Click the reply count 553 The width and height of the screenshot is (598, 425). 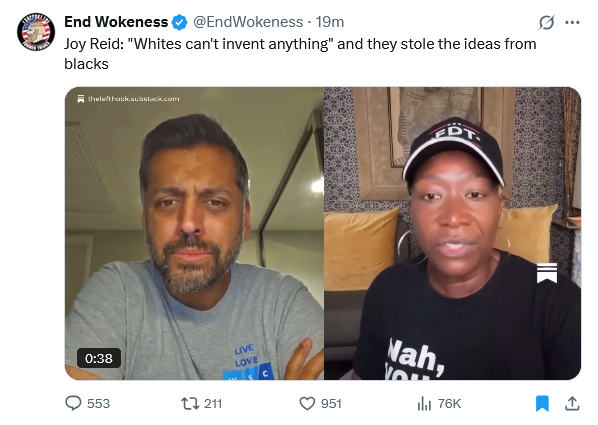pyautogui.click(x=98, y=403)
